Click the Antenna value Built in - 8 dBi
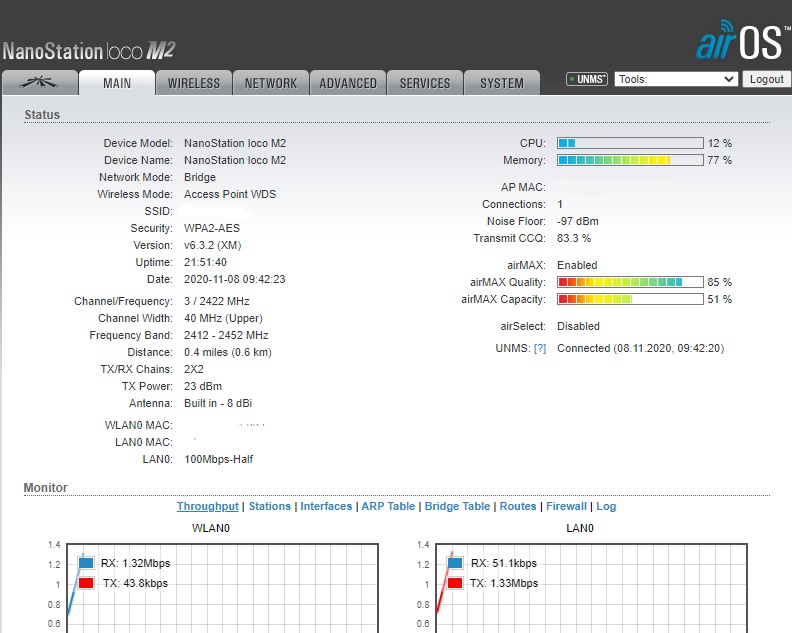 218,403
